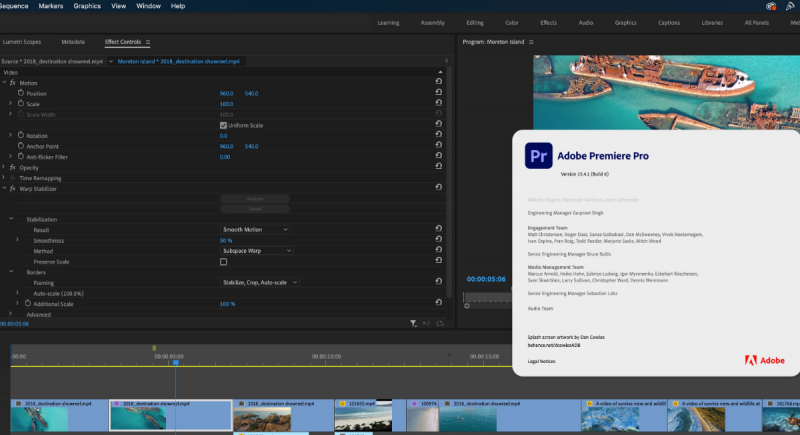The image size is (800, 435).
Task: Click the Rotation stopwatch icon
Action: click(21, 135)
